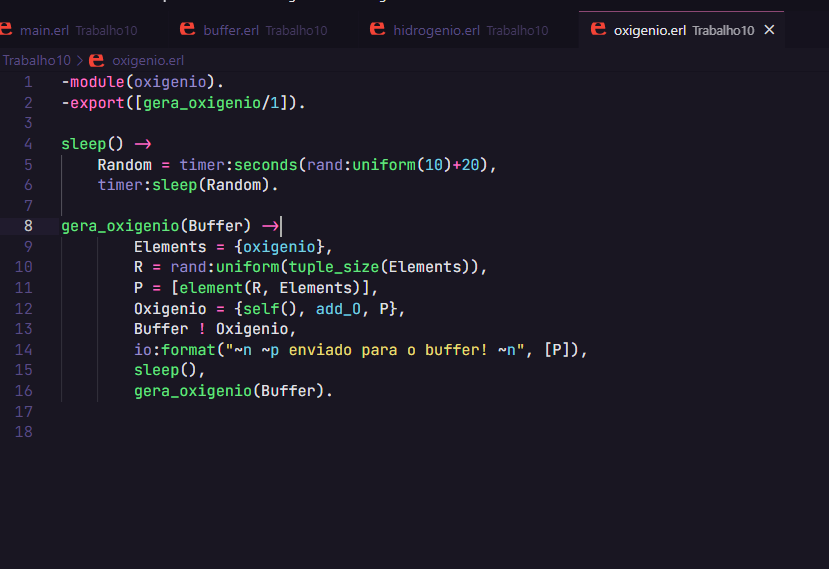Click 'Elements = {oxigenio},' line
Screen dimensions: 829x569
coord(233,247)
